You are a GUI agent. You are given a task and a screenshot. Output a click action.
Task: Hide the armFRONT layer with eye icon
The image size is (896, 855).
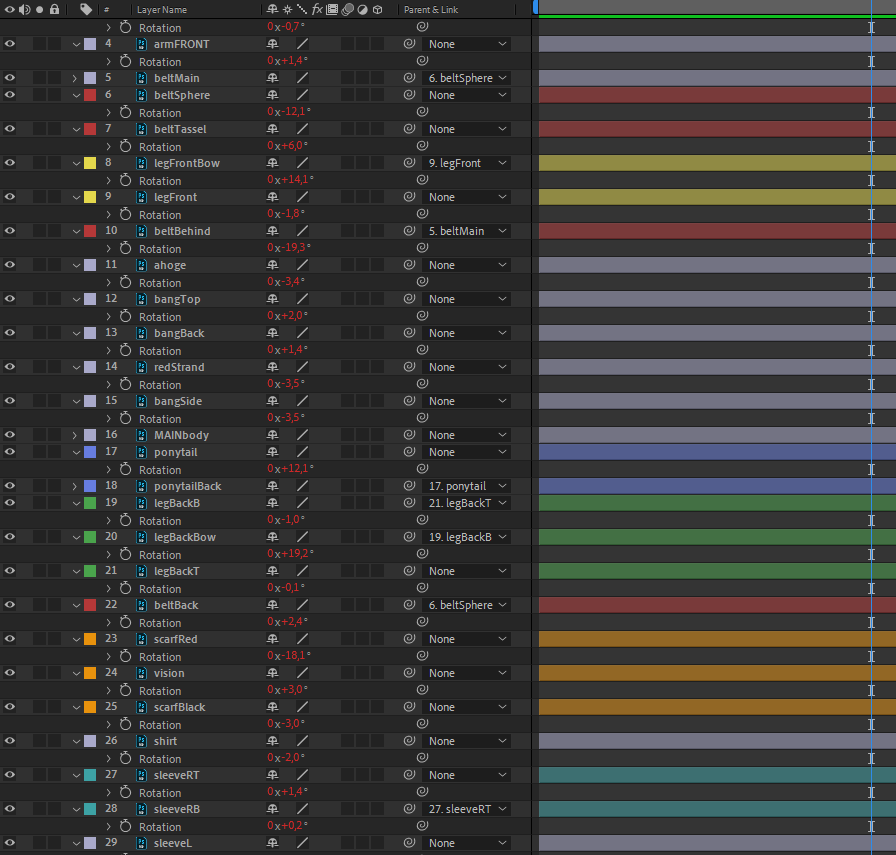tap(10, 44)
